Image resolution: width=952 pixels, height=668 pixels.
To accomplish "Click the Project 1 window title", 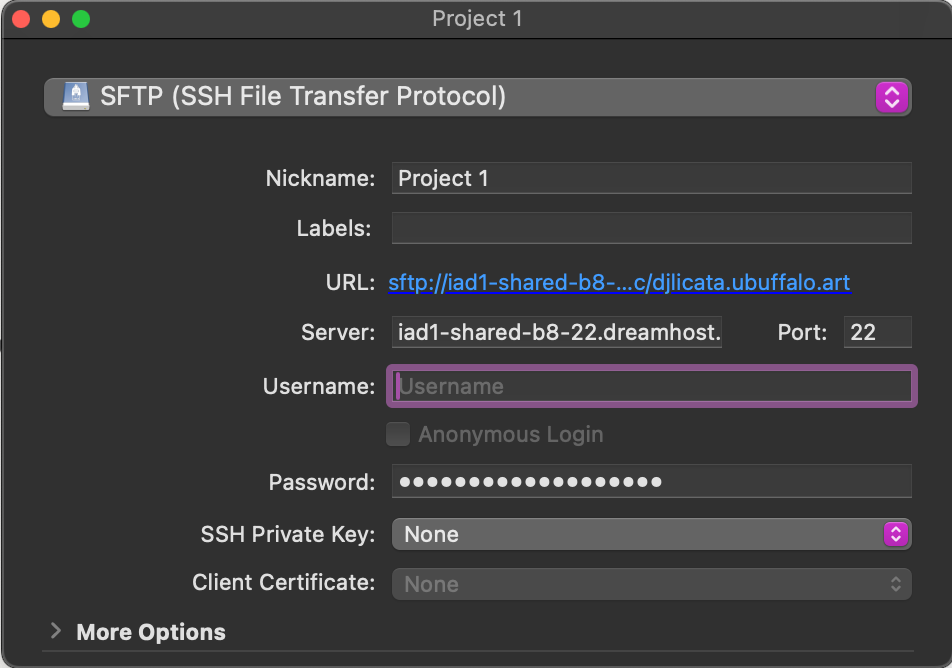I will tap(477, 19).
